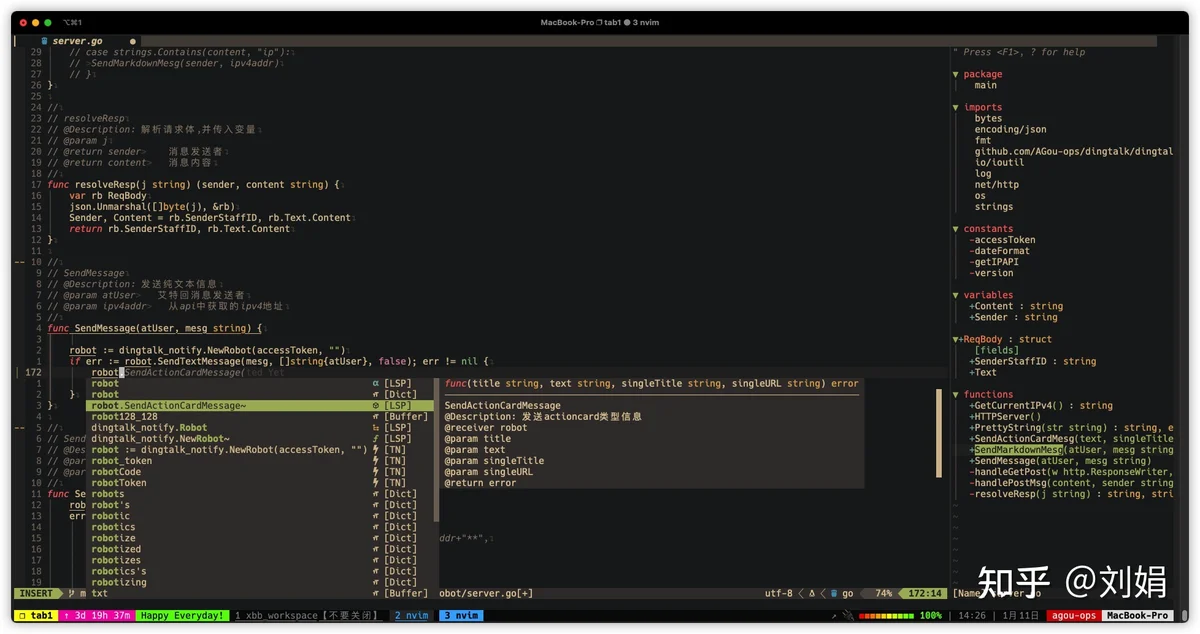Click the Go filetype icon in the statusline
The image size is (1200, 634).
pos(832,593)
